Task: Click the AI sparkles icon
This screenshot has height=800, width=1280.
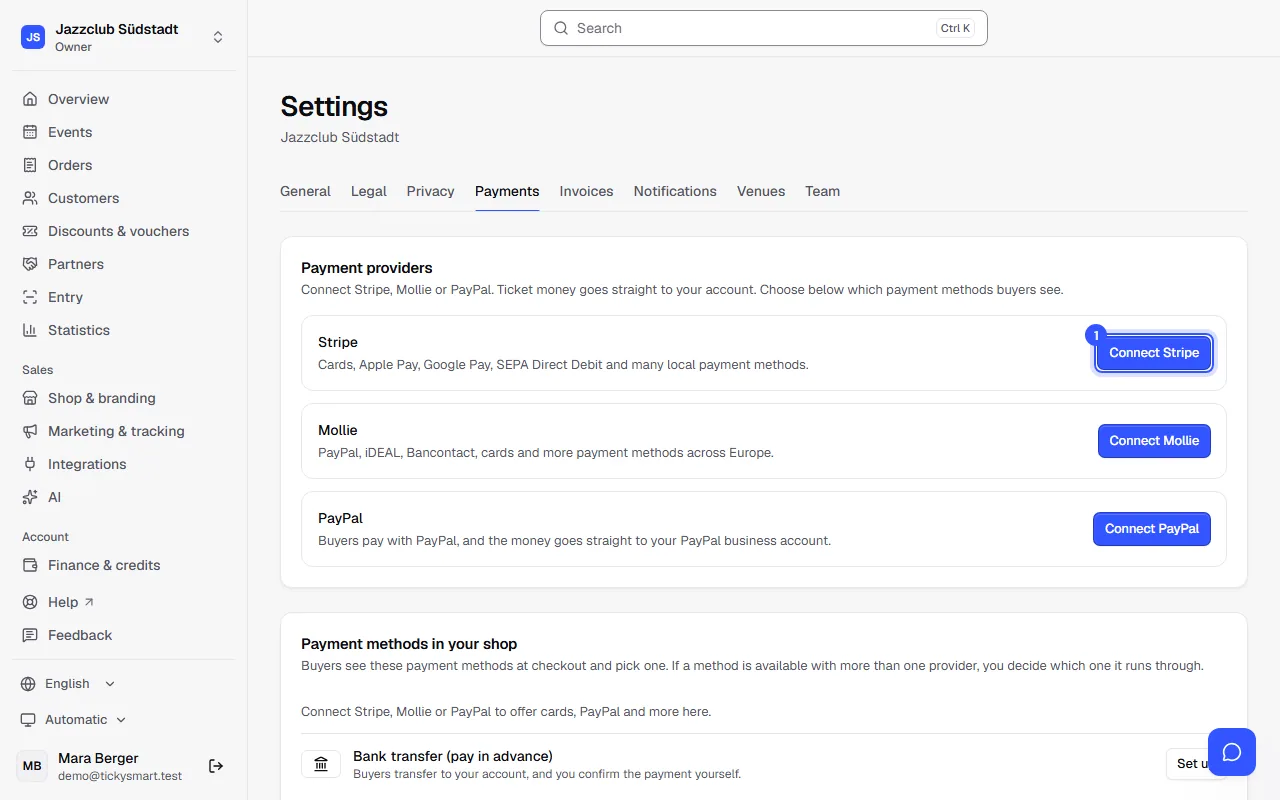Action: [30, 497]
